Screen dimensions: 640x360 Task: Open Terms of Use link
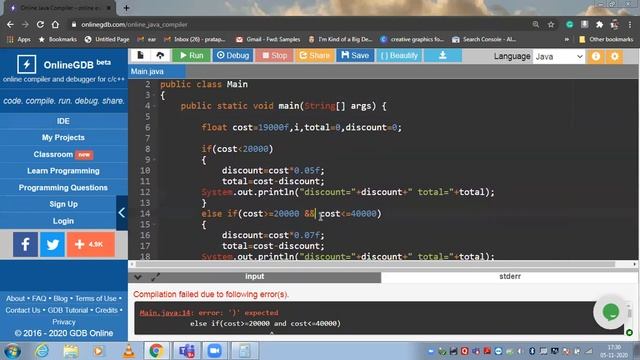[96, 298]
